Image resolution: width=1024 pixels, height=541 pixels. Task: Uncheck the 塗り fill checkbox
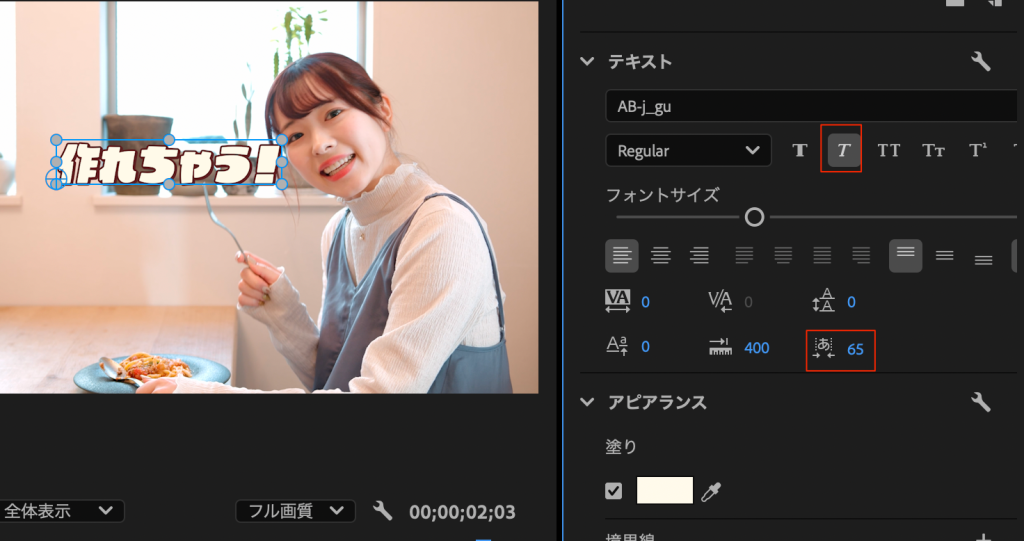pos(614,491)
